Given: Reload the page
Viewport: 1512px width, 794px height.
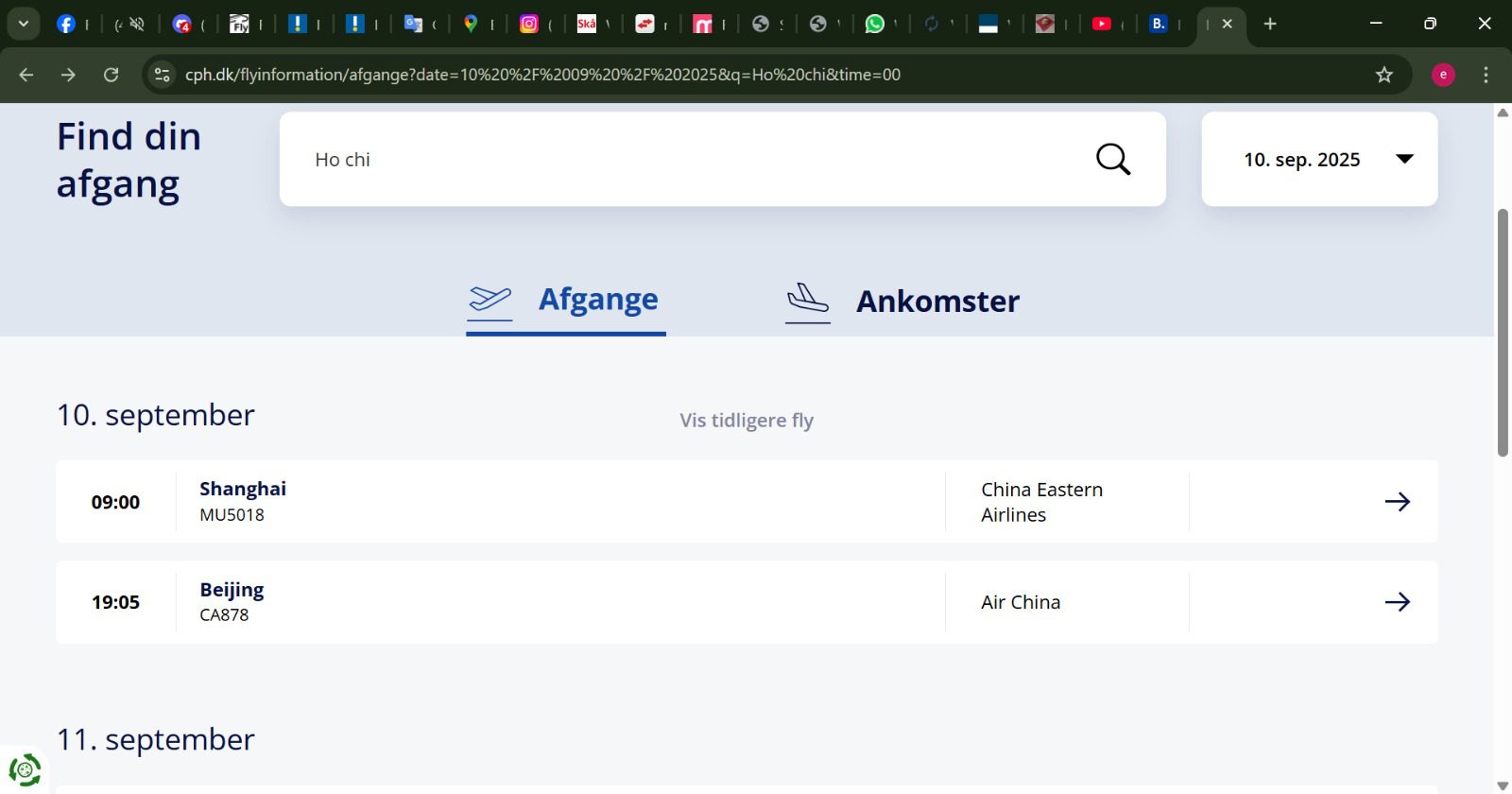Looking at the screenshot, I should pyautogui.click(x=111, y=75).
